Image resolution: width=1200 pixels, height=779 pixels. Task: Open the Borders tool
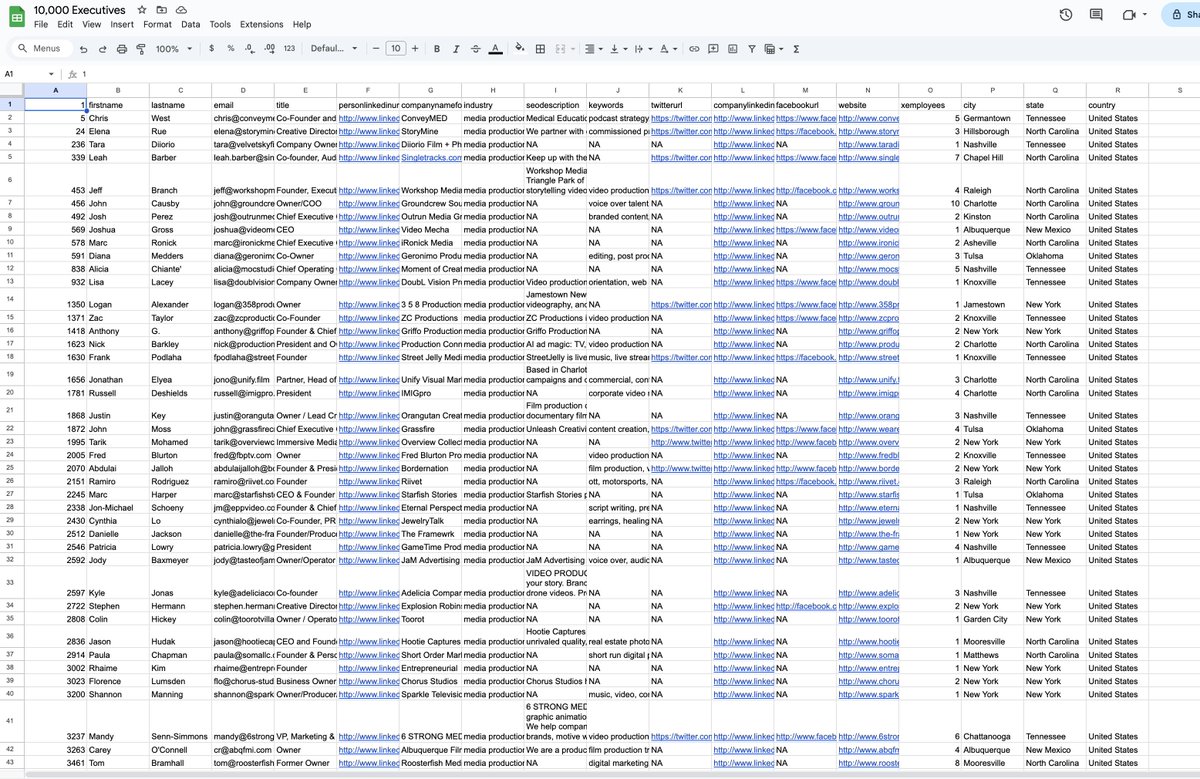point(540,48)
